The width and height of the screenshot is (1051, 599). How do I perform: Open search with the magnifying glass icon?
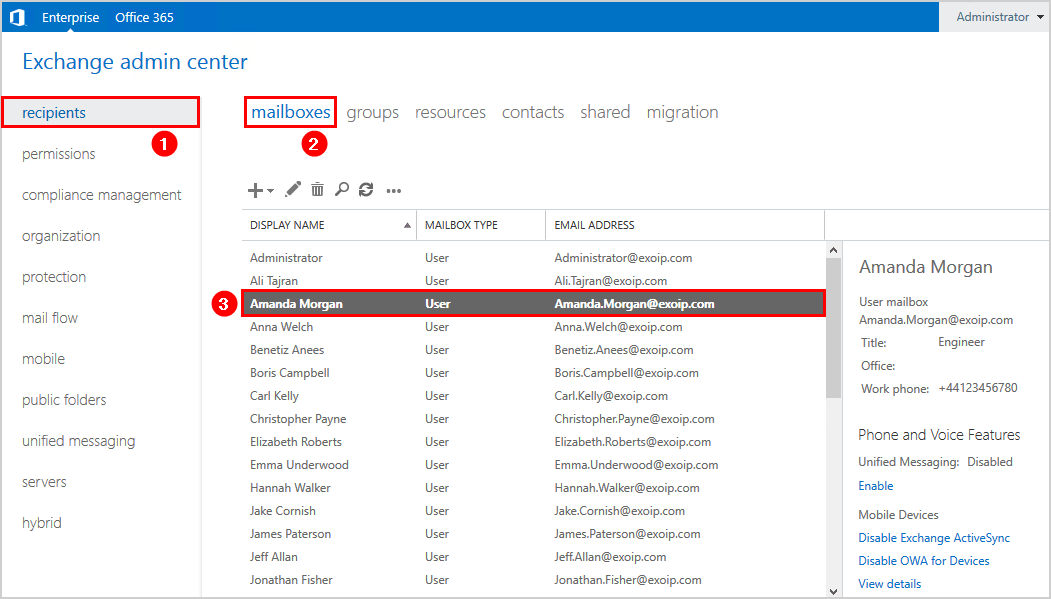point(341,190)
